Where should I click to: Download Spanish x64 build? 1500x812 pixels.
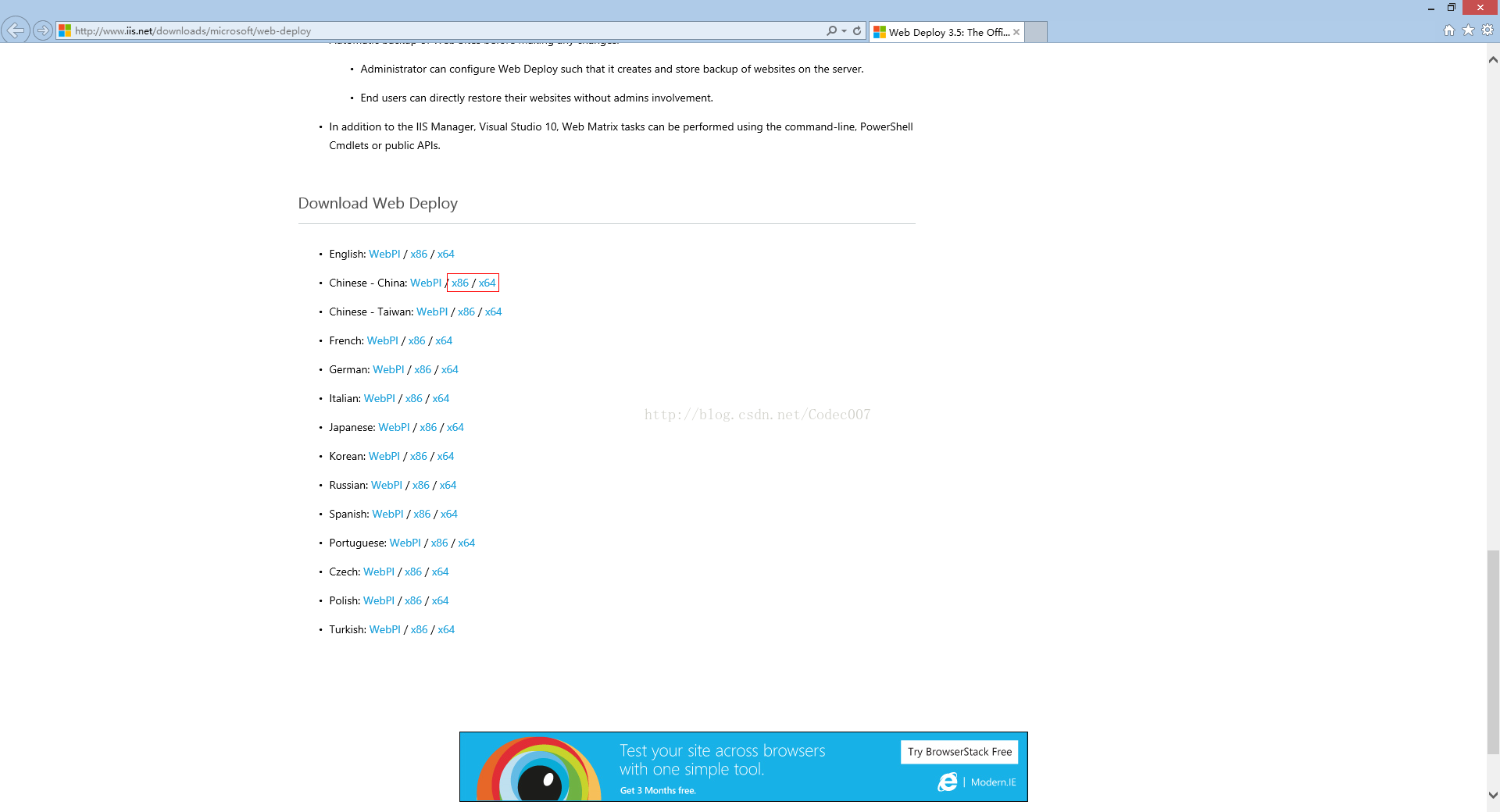(x=449, y=514)
